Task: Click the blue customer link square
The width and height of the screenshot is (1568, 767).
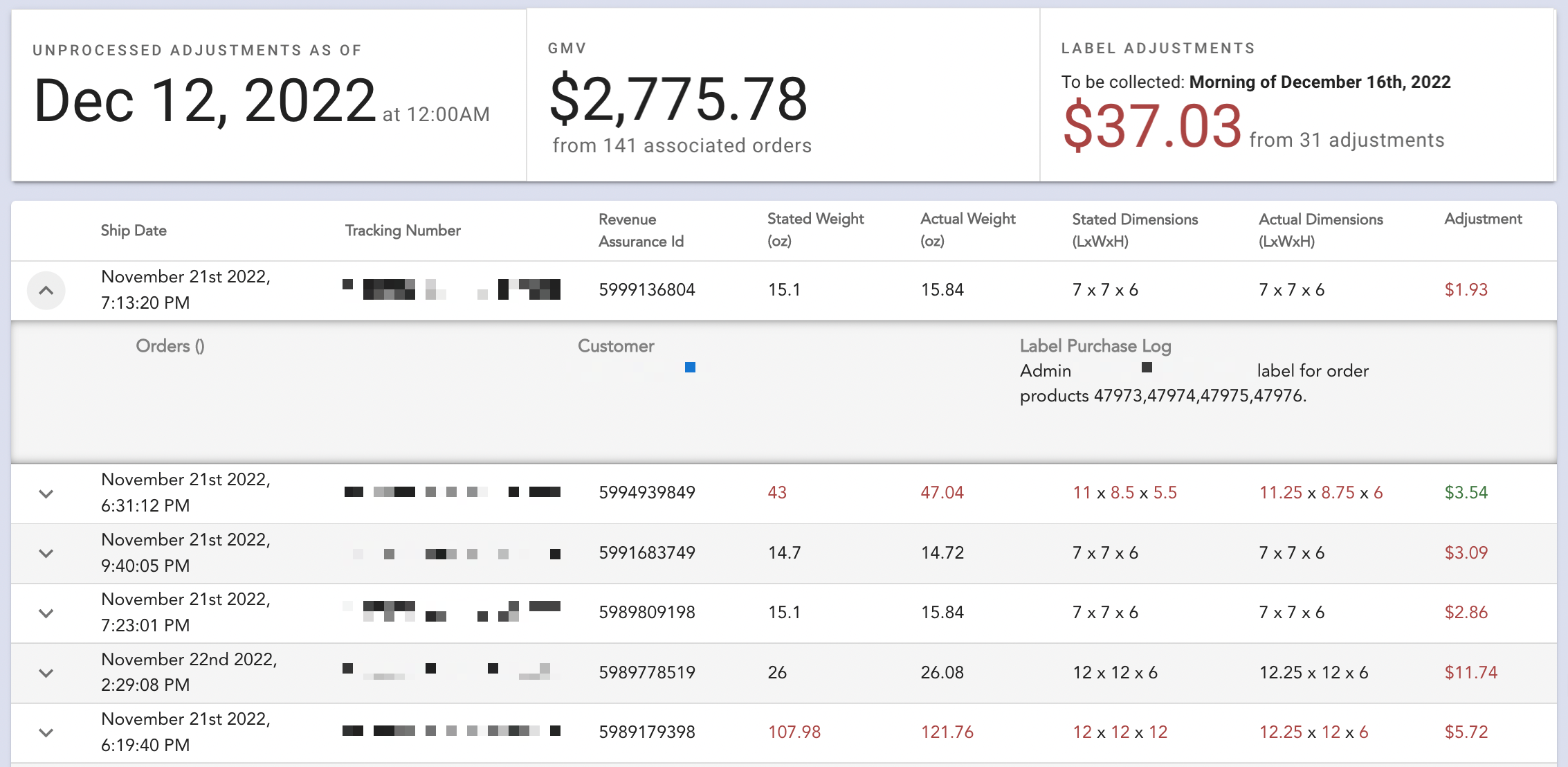Action: tap(690, 368)
